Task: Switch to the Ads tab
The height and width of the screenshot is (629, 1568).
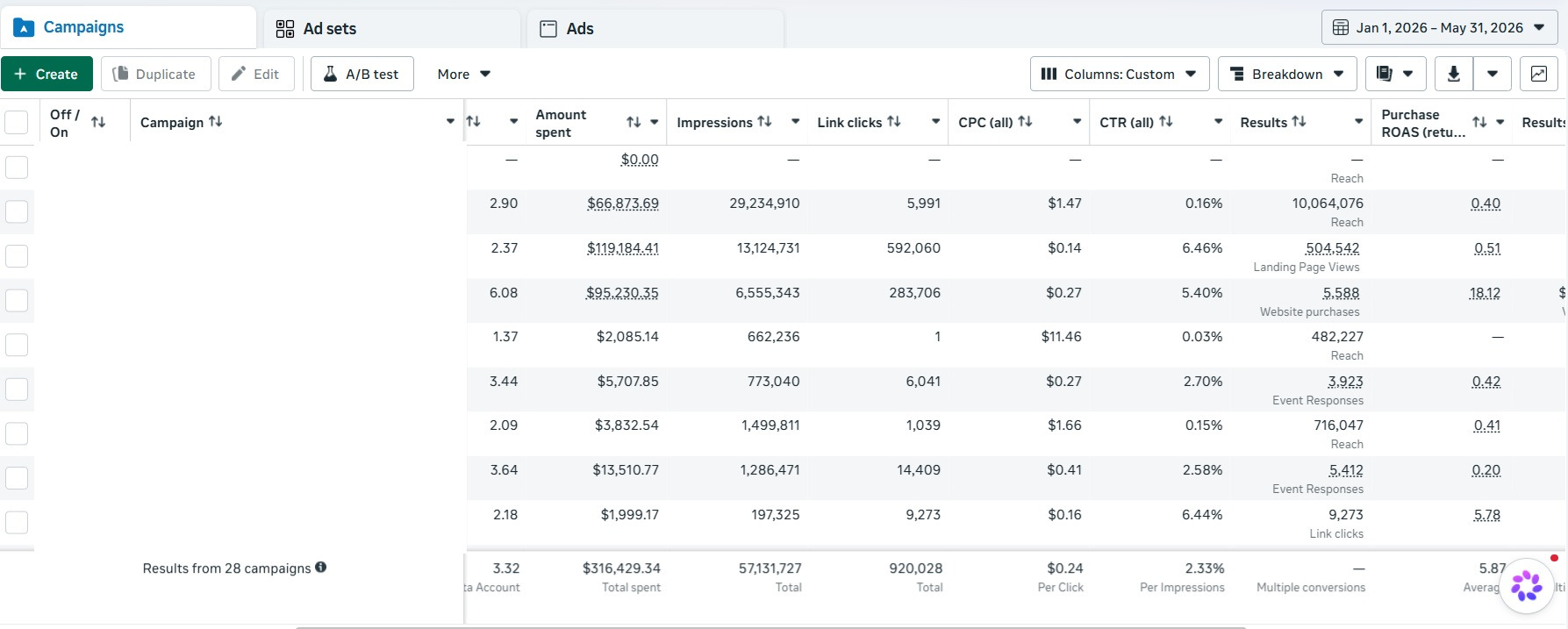Action: pos(656,29)
